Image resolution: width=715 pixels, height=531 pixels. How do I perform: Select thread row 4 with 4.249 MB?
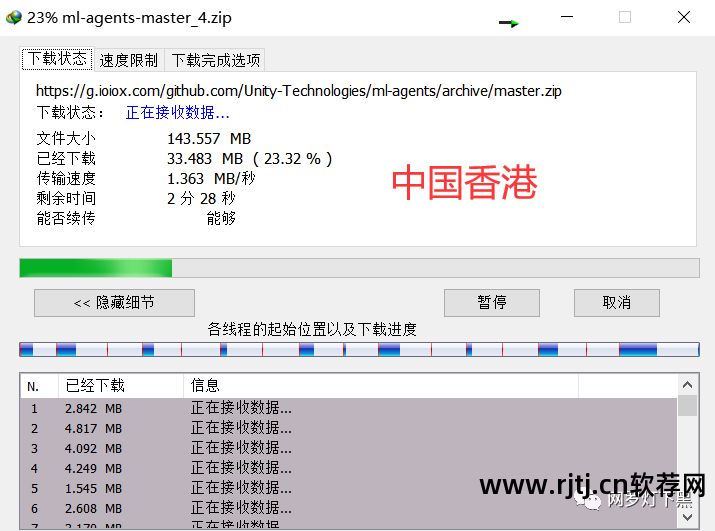(349, 469)
